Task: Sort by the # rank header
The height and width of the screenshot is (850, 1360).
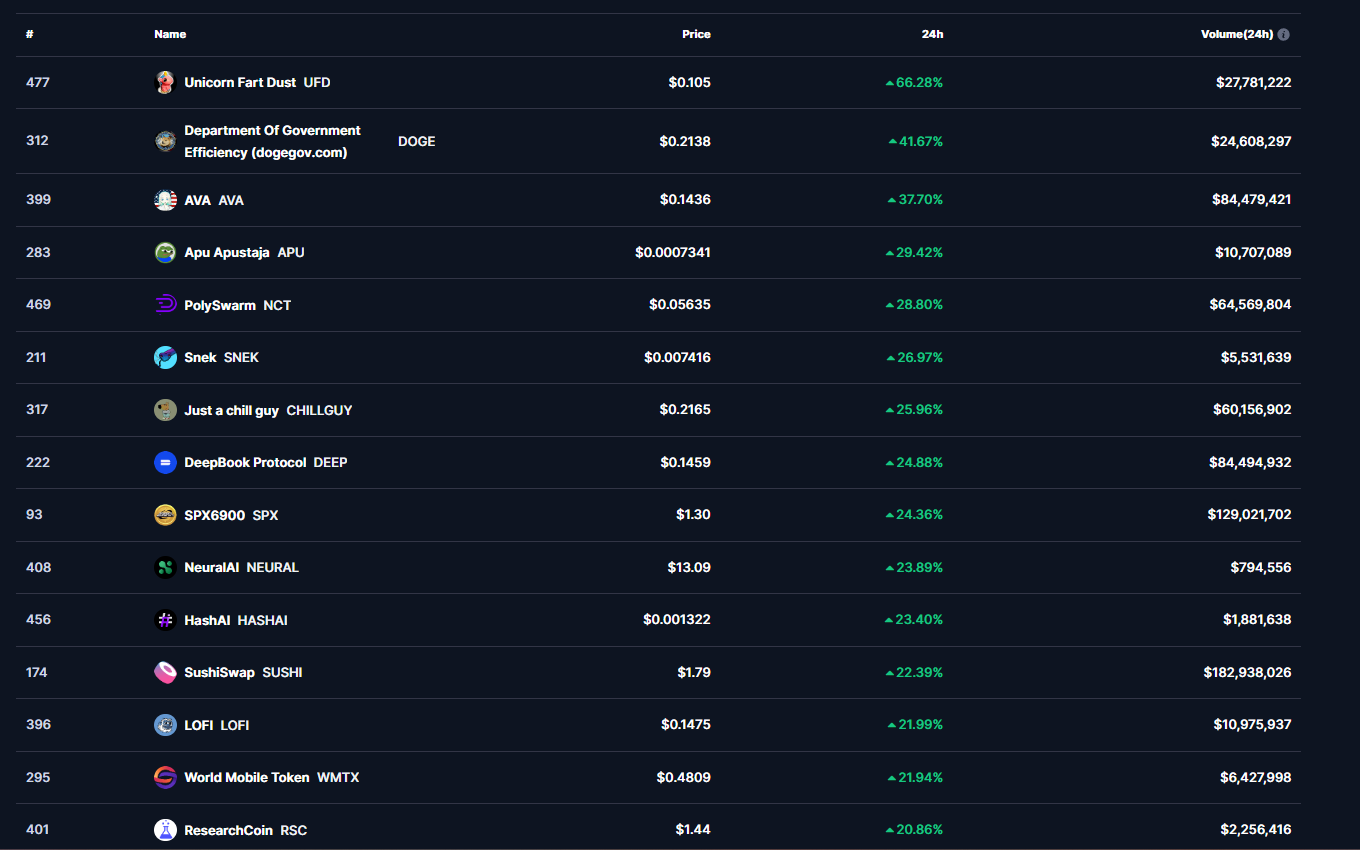Action: point(30,34)
